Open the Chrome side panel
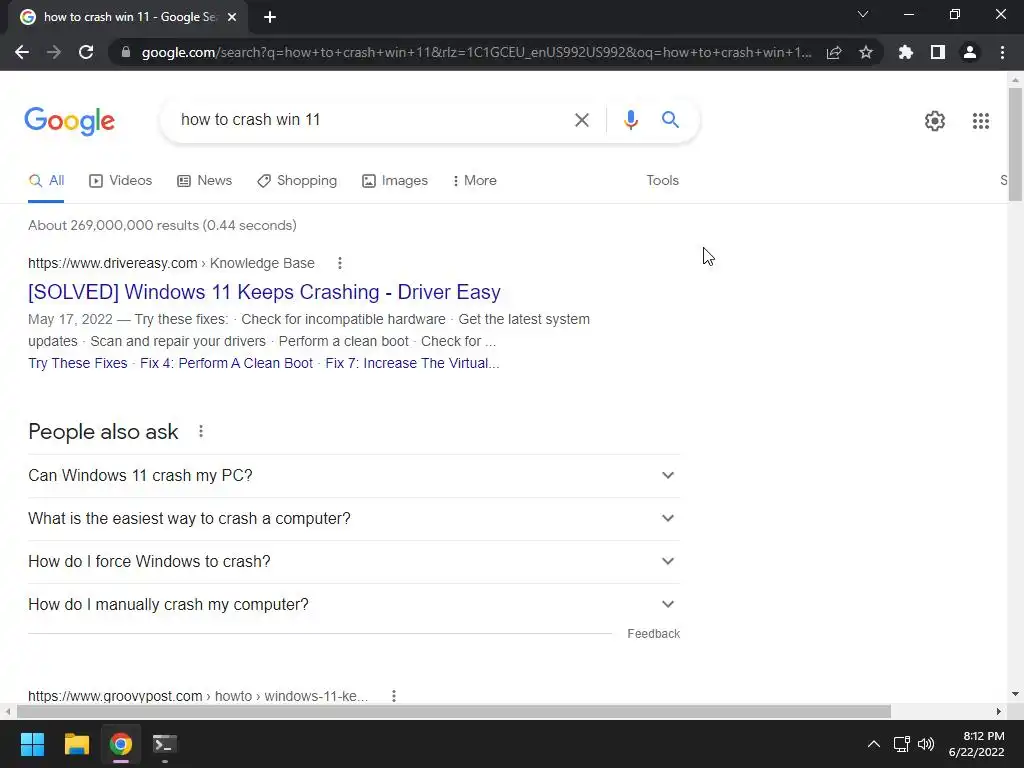The image size is (1024, 768). [938, 52]
